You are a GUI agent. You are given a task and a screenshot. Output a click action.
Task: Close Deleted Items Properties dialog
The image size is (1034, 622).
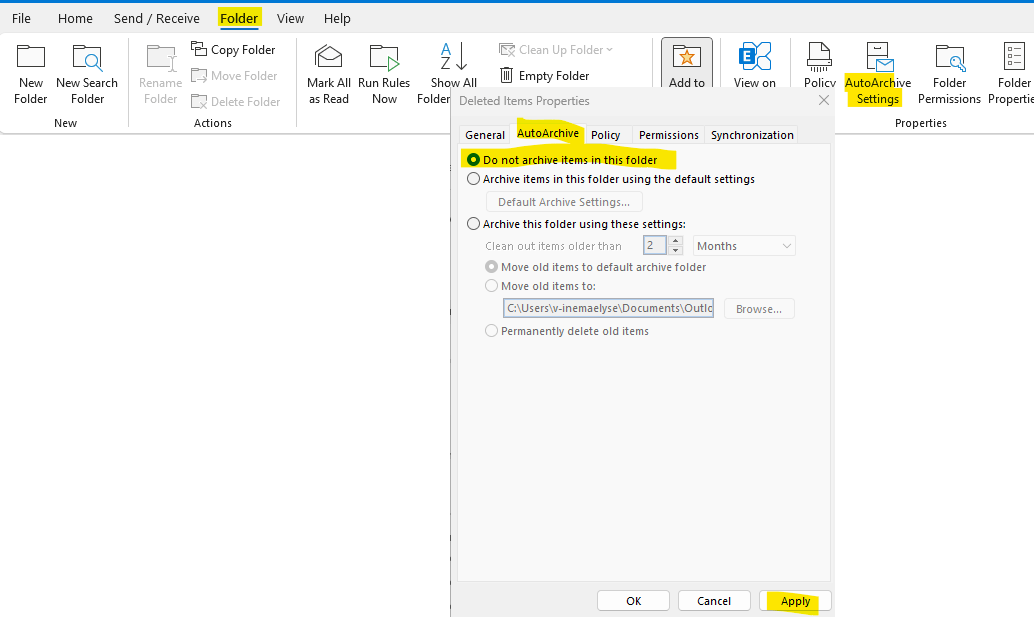[x=824, y=100]
